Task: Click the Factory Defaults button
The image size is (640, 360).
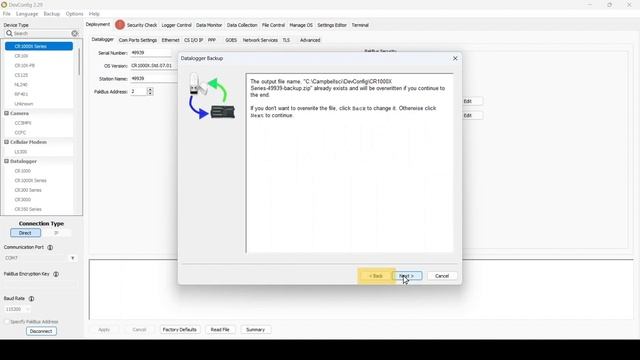Action: (180, 329)
